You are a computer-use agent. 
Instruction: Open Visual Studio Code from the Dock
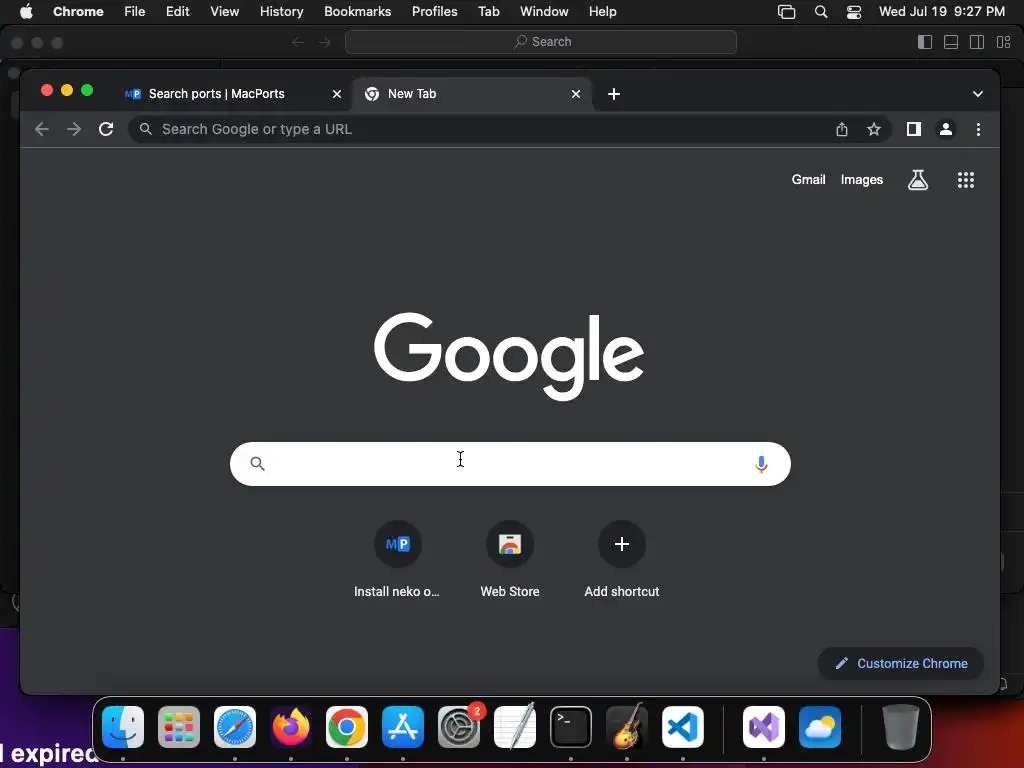(683, 727)
